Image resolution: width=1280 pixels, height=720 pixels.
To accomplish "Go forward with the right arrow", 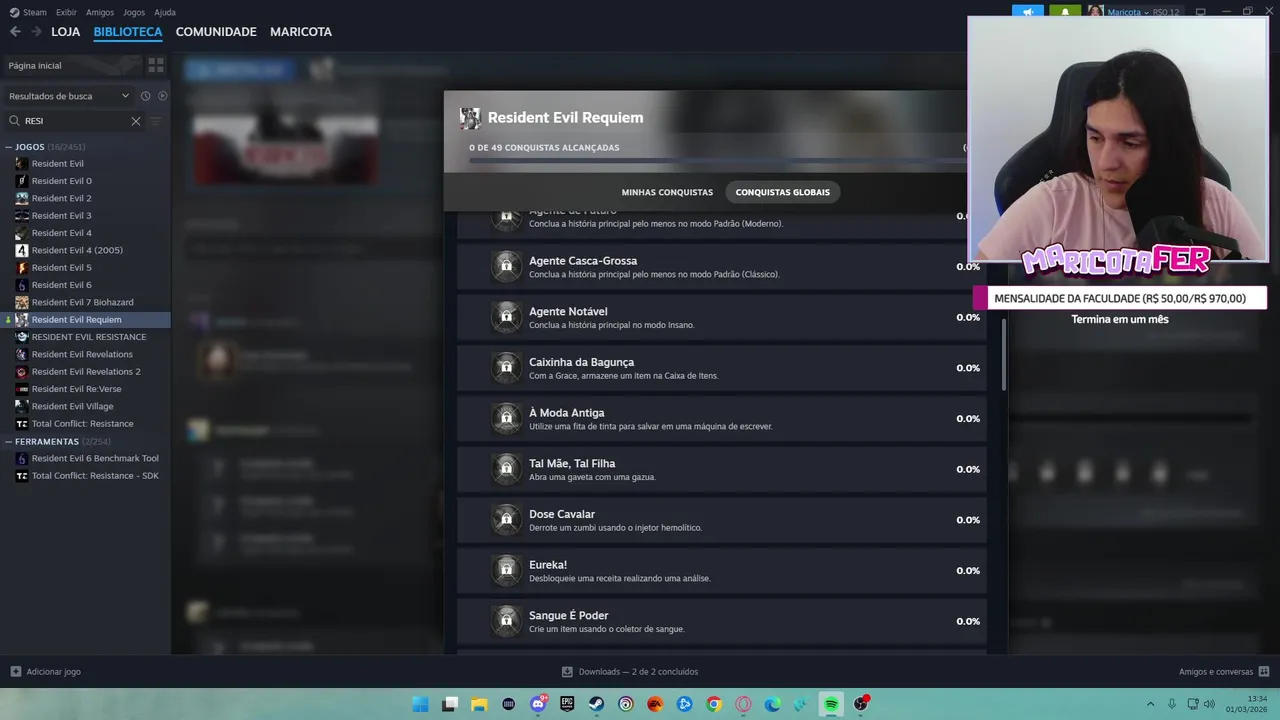I will (36, 32).
